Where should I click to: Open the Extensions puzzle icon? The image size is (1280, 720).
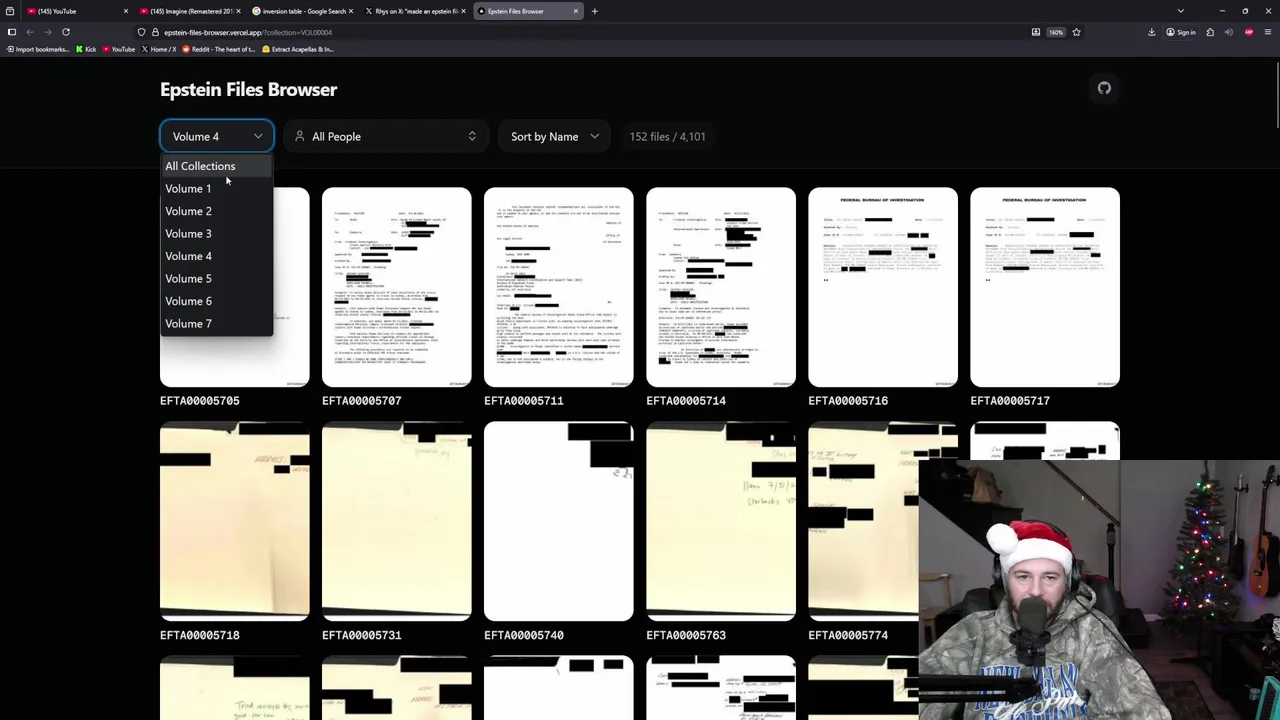pos(1210,32)
